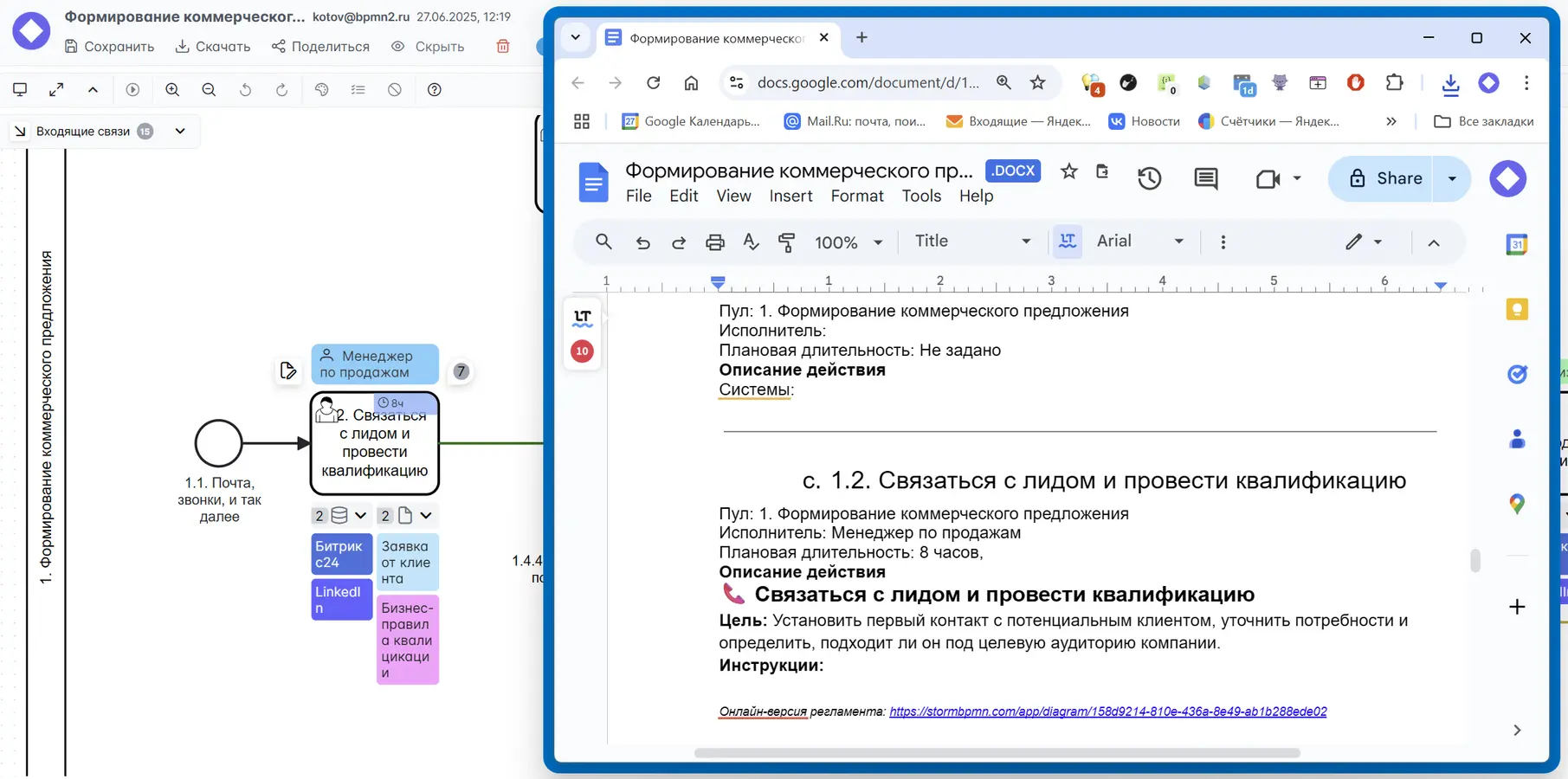1568x779 pixels.
Task: Expand systems list dropdown with database icon
Action: tap(340, 516)
